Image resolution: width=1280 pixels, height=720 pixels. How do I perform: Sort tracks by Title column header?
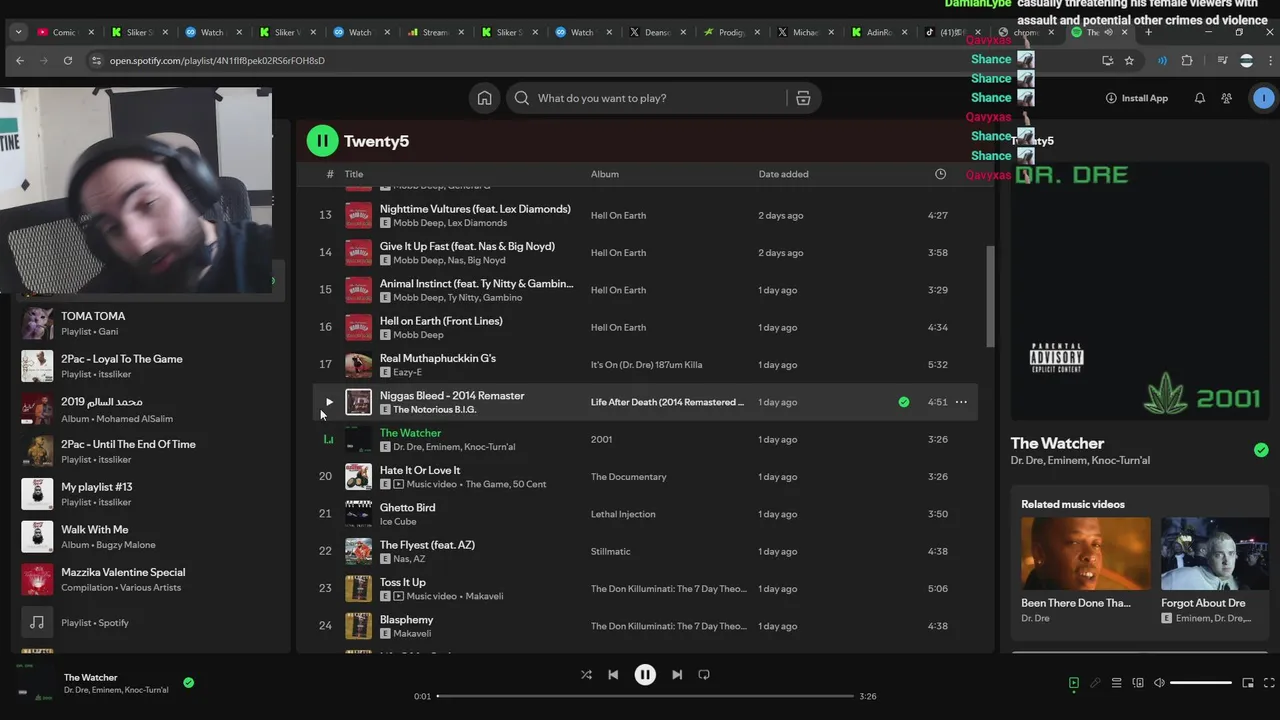click(x=354, y=174)
